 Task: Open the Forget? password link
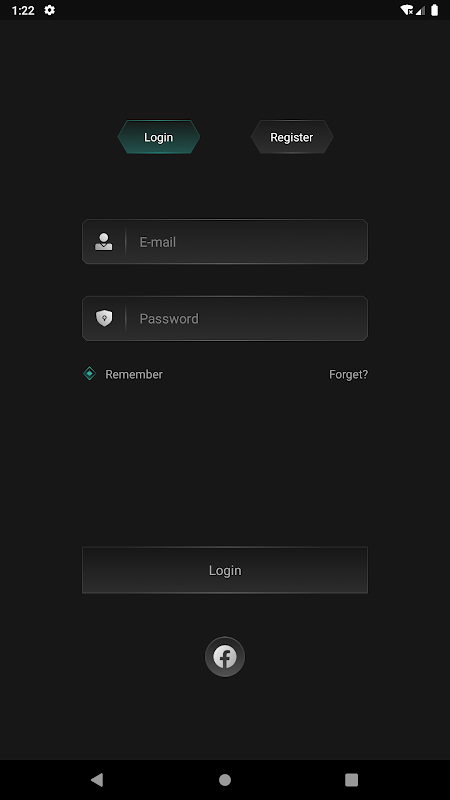tap(348, 374)
